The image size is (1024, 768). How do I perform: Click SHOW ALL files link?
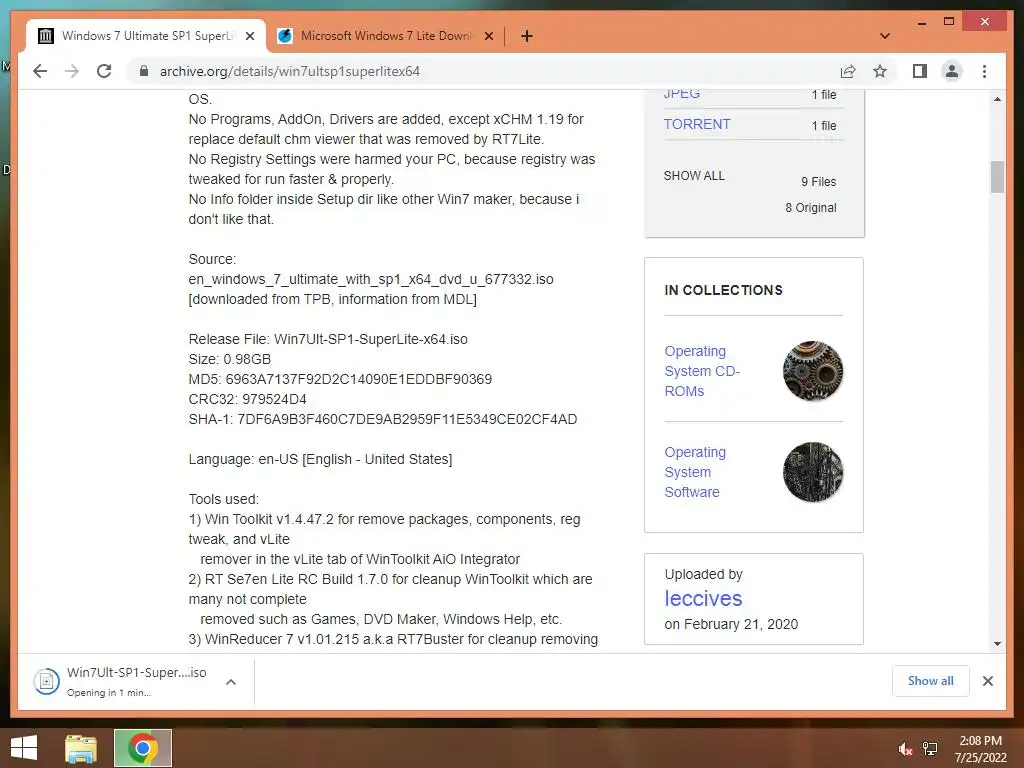coord(694,176)
